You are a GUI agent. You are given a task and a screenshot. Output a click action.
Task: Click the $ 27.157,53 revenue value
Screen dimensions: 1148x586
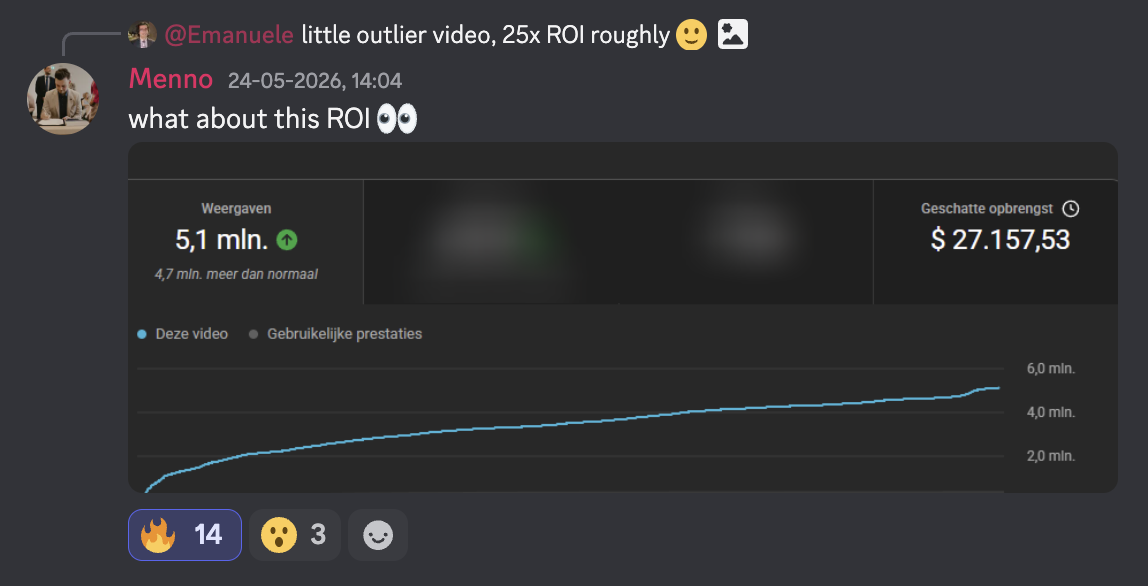pos(1000,240)
